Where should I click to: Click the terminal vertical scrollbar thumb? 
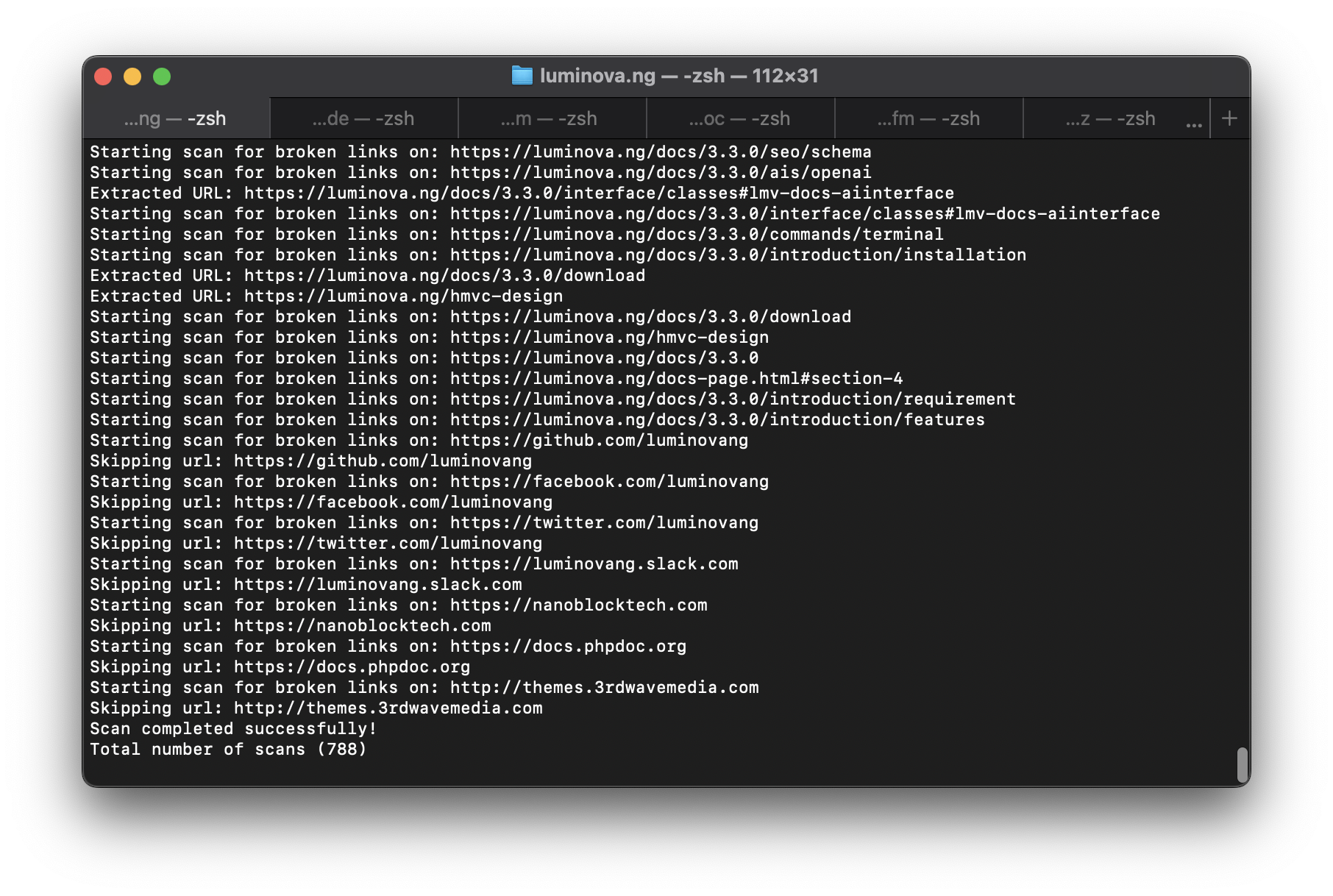pyautogui.click(x=1243, y=765)
